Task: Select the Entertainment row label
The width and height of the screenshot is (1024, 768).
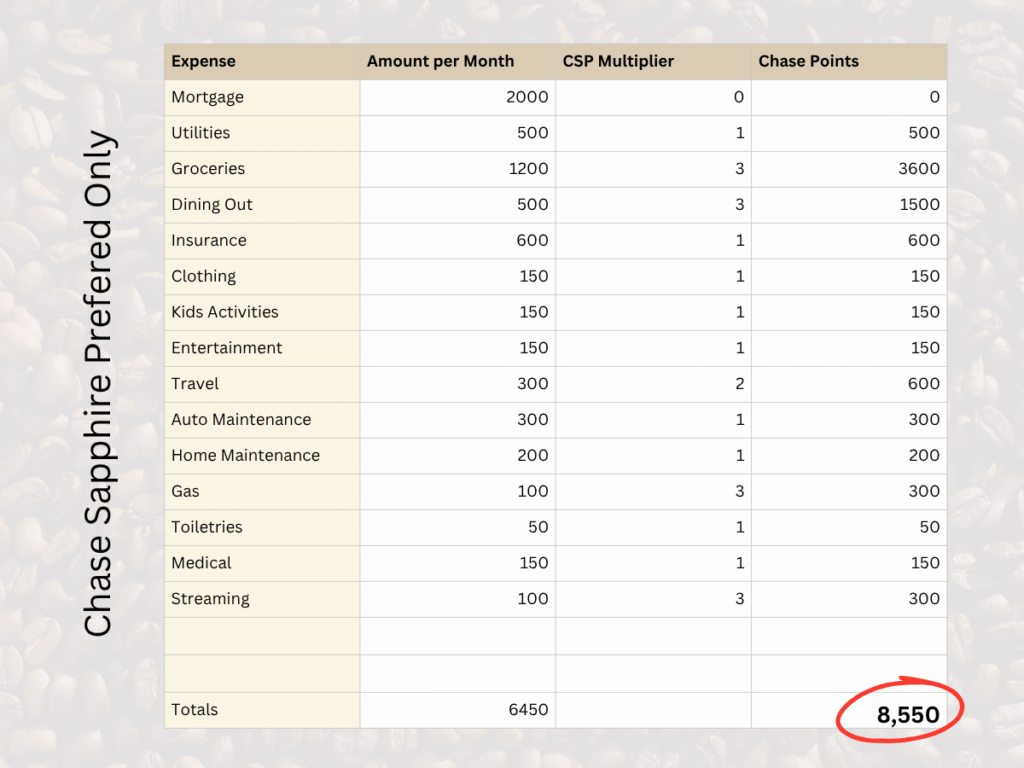Action: [227, 348]
